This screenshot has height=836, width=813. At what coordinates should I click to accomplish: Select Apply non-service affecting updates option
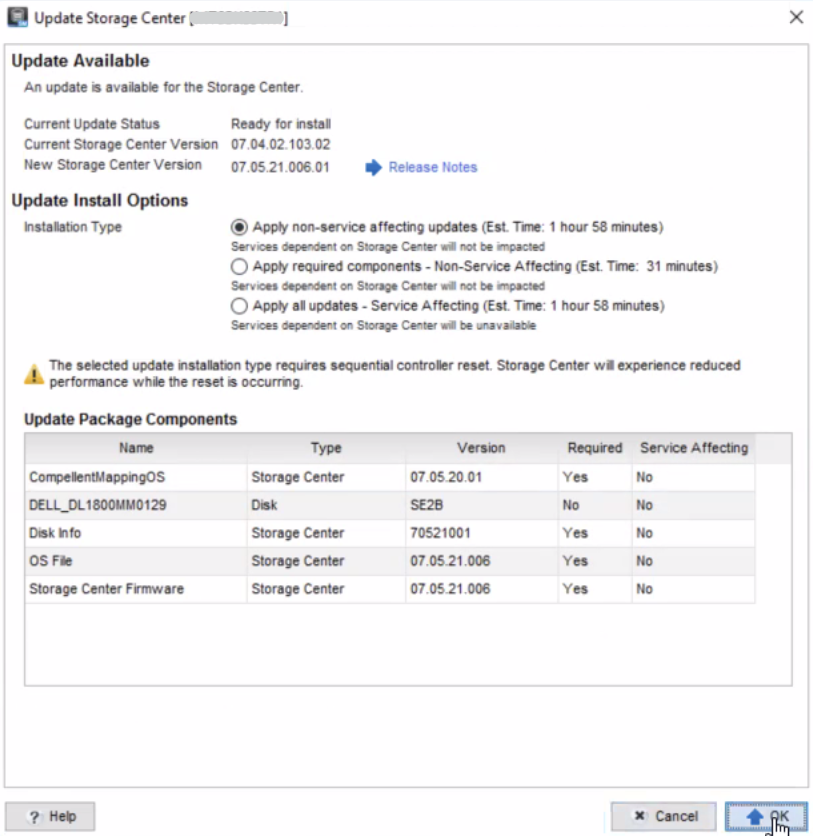tap(239, 227)
